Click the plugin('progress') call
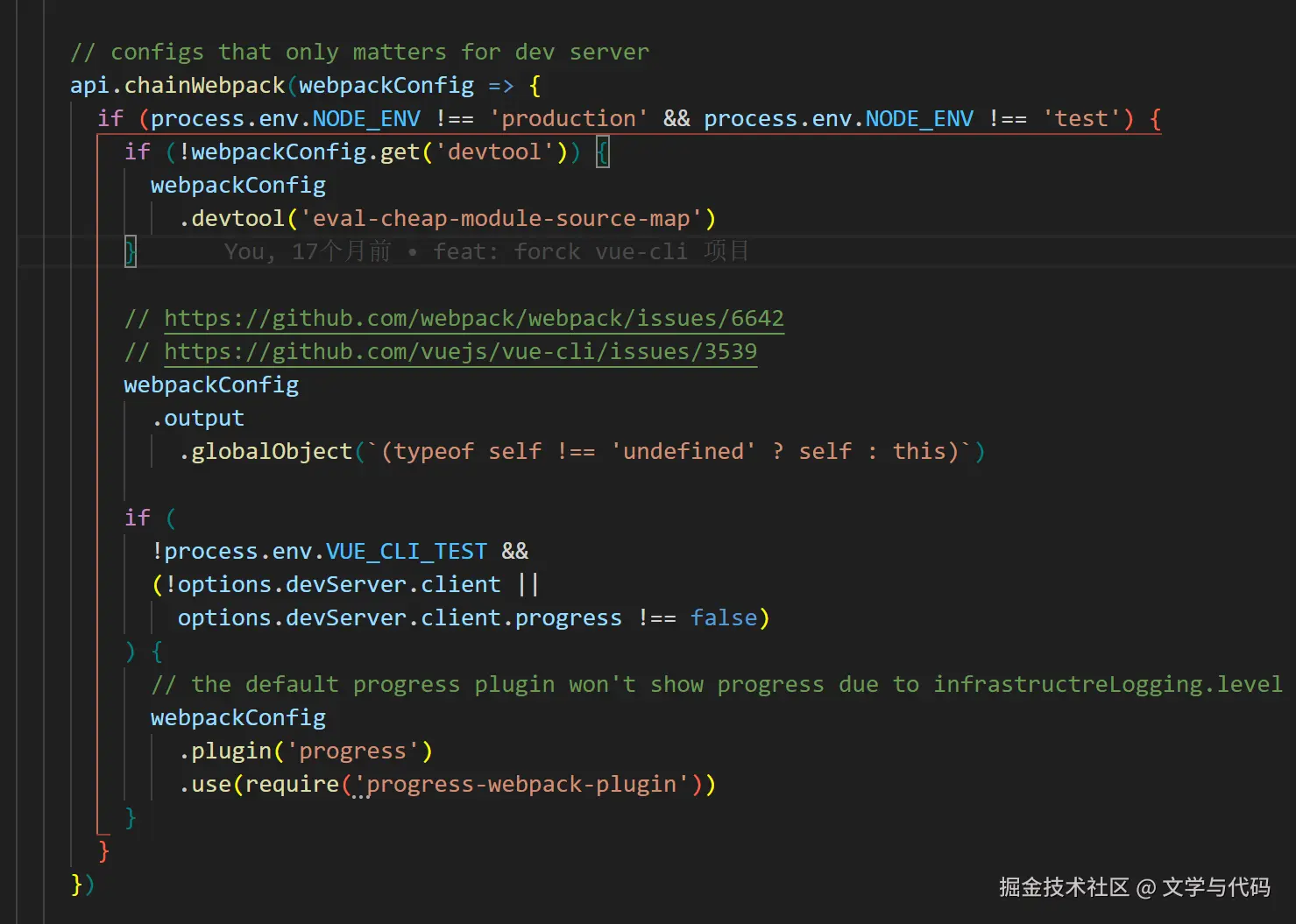Screen dimensions: 1296x924 307,751
